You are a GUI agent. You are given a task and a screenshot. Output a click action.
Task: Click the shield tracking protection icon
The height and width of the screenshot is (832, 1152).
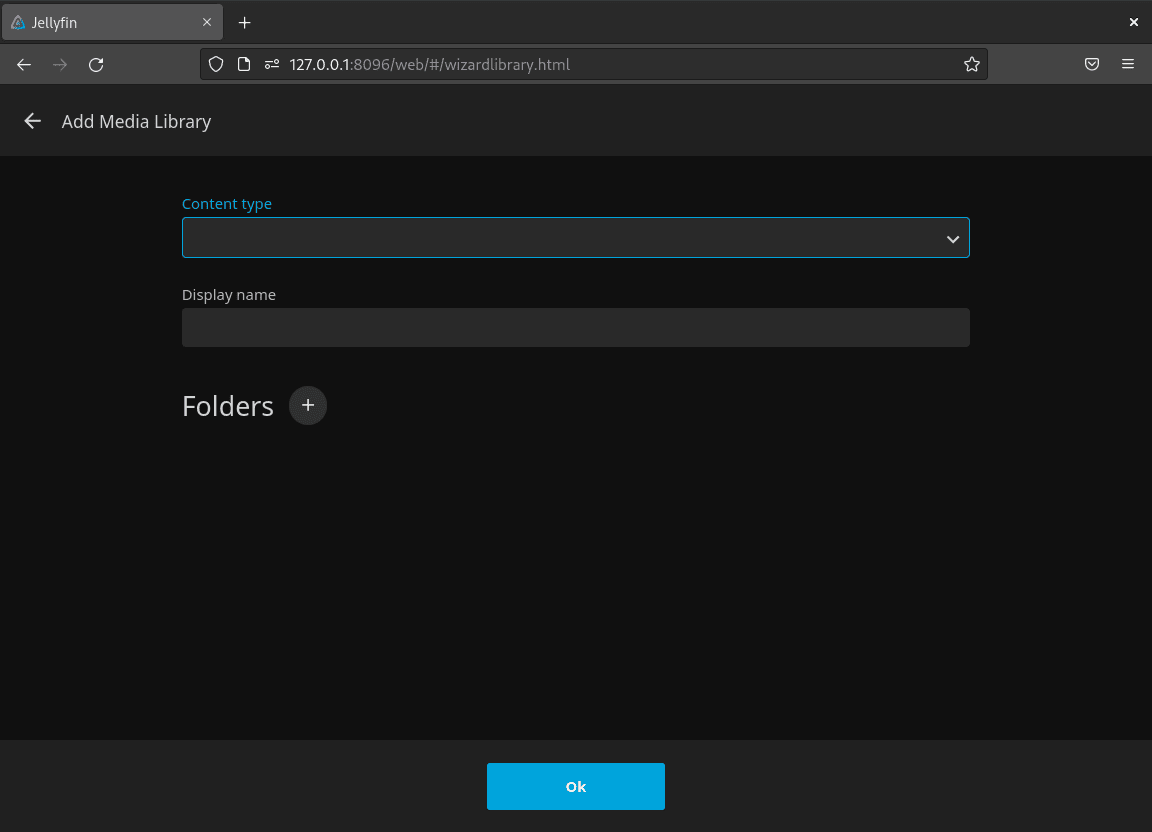pos(215,64)
